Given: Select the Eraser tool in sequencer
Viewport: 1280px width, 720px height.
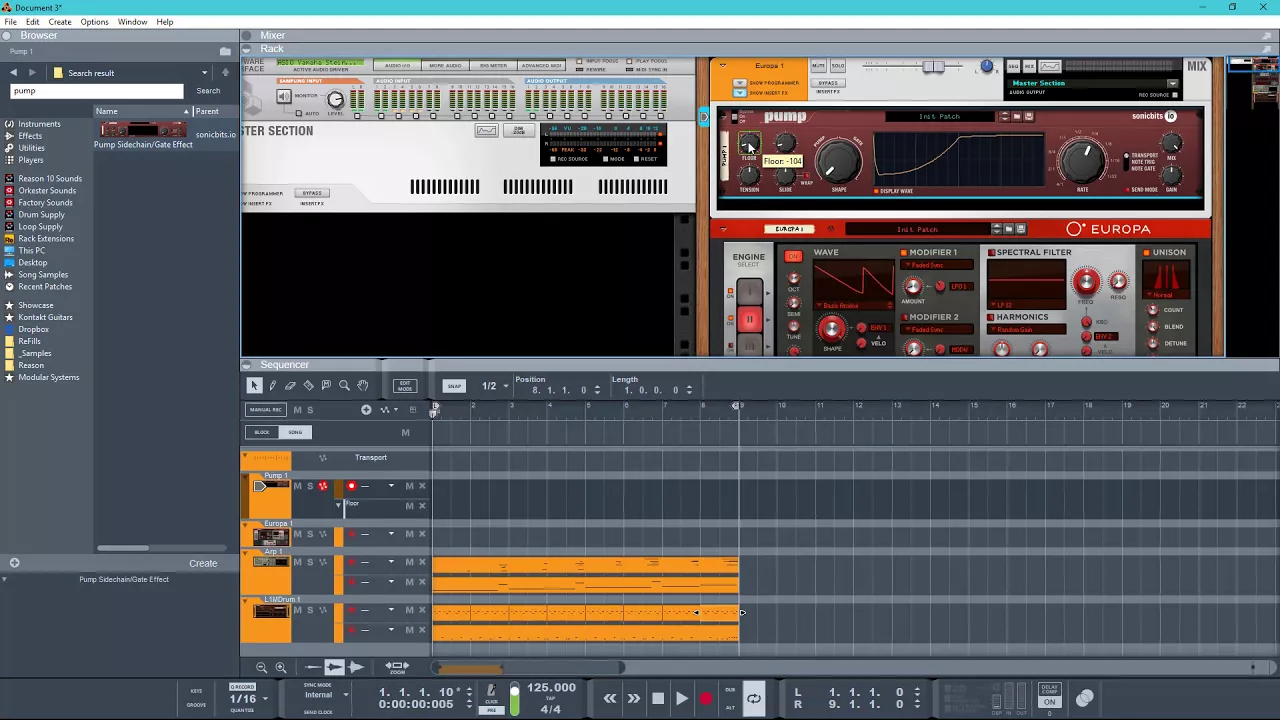Looking at the screenshot, I should pos(290,386).
